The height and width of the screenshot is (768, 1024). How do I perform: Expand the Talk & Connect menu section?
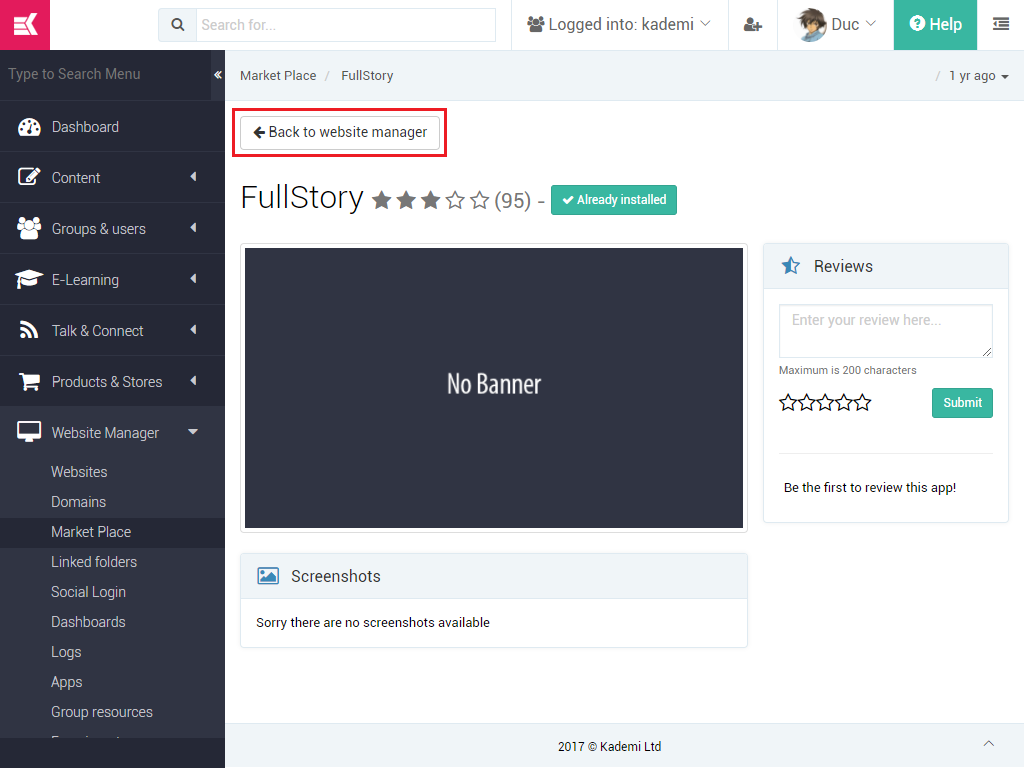click(x=193, y=330)
